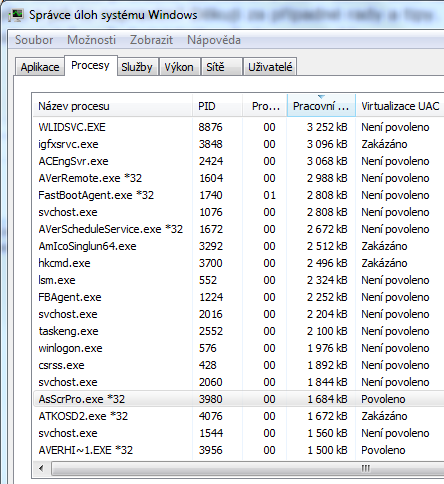Click PID value 428
444x484 pixels.
tap(208, 365)
